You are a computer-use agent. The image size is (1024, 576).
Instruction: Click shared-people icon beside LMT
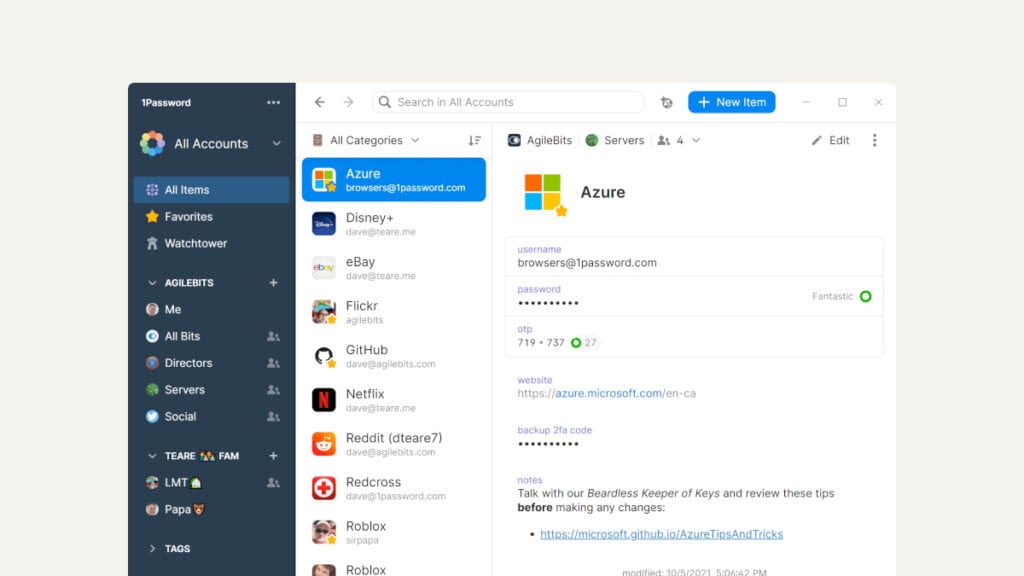pyautogui.click(x=273, y=483)
